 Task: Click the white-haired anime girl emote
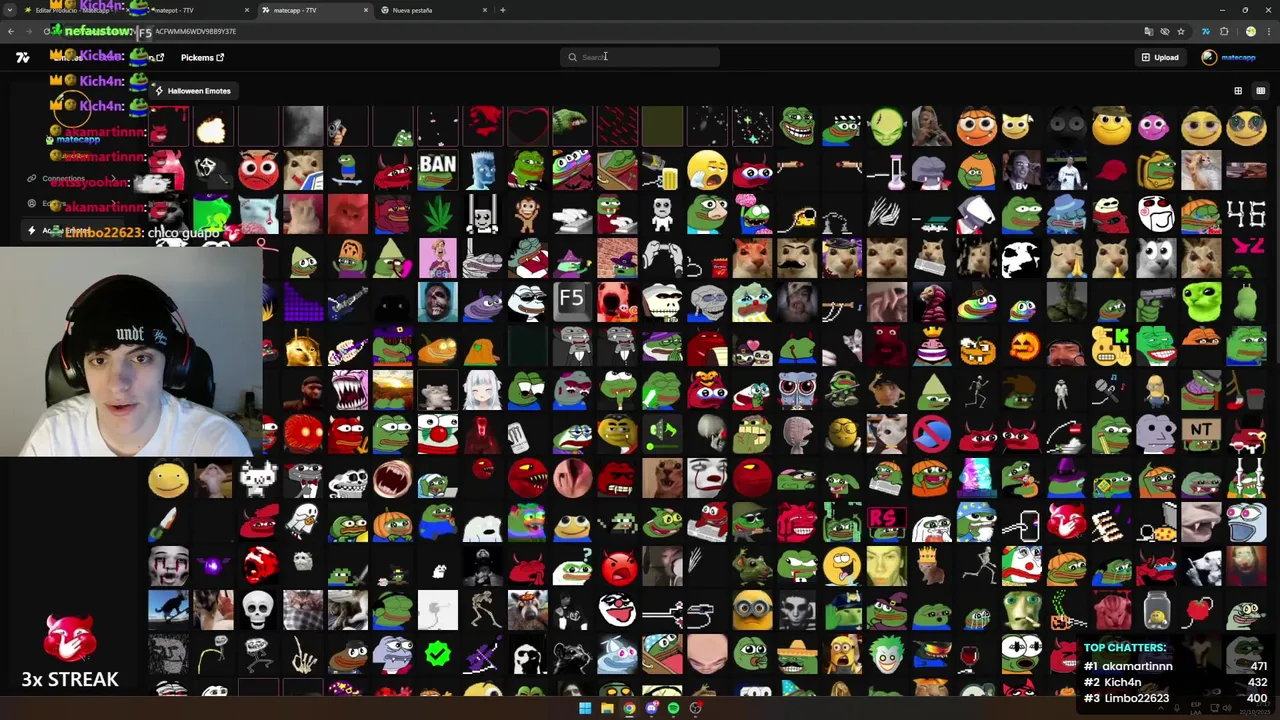click(482, 390)
